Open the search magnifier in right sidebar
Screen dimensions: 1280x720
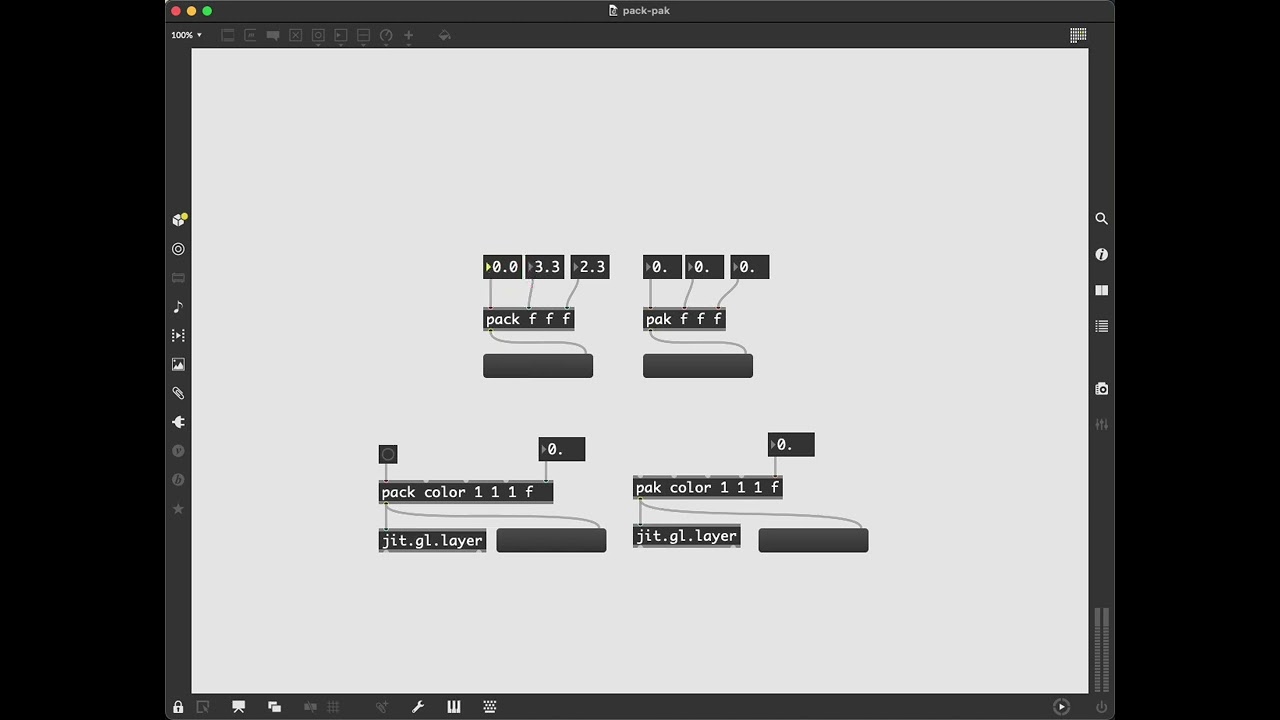(x=1102, y=218)
